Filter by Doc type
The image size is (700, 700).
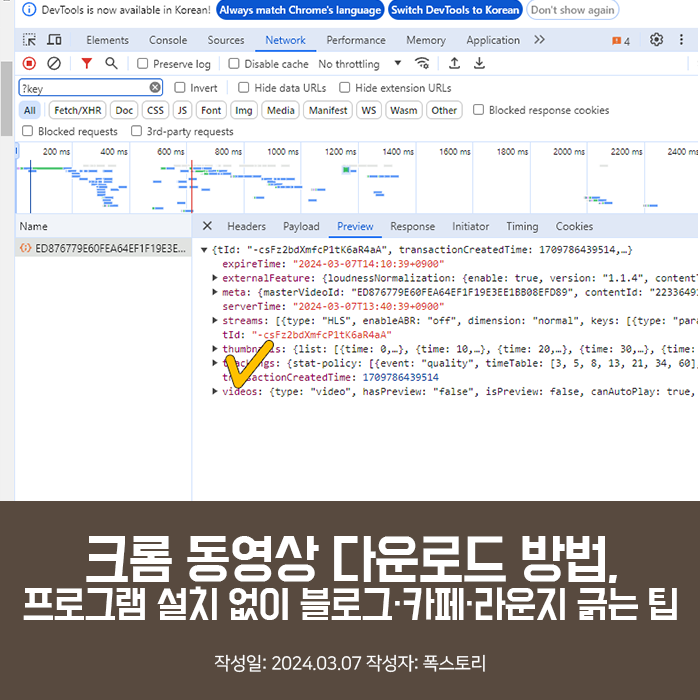pyautogui.click(x=124, y=110)
